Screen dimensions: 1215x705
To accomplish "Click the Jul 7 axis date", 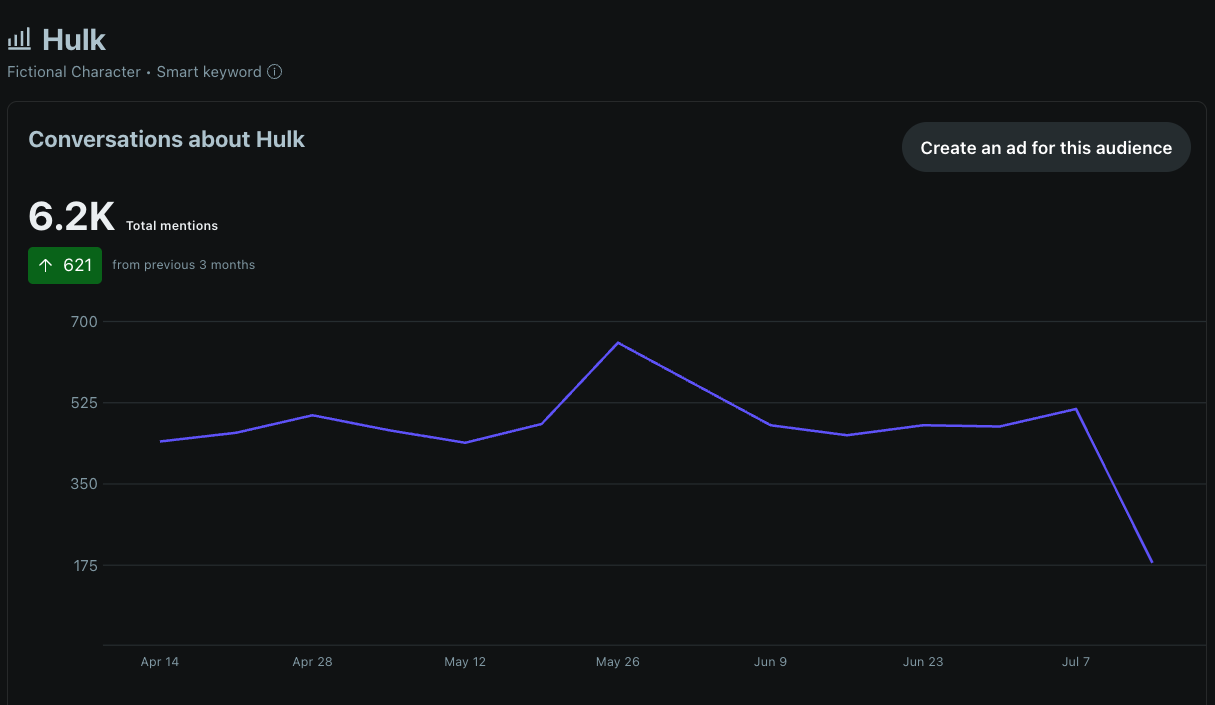I will click(1076, 662).
